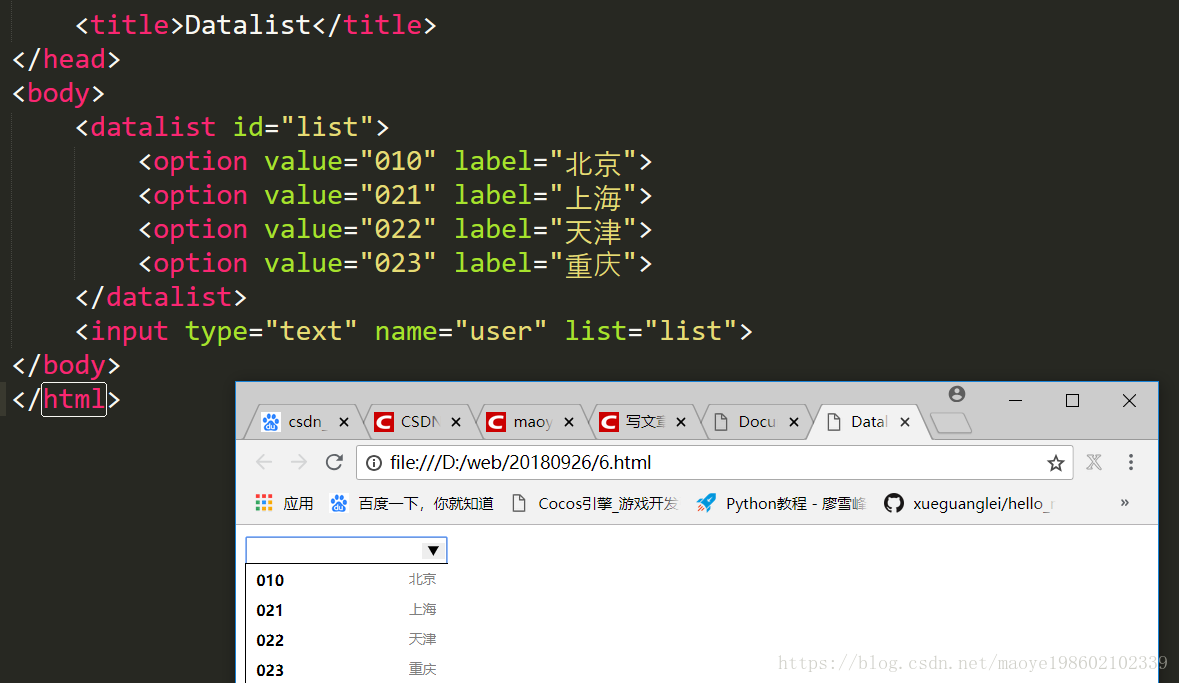Minimize the Chrome window

pyautogui.click(x=1015, y=400)
